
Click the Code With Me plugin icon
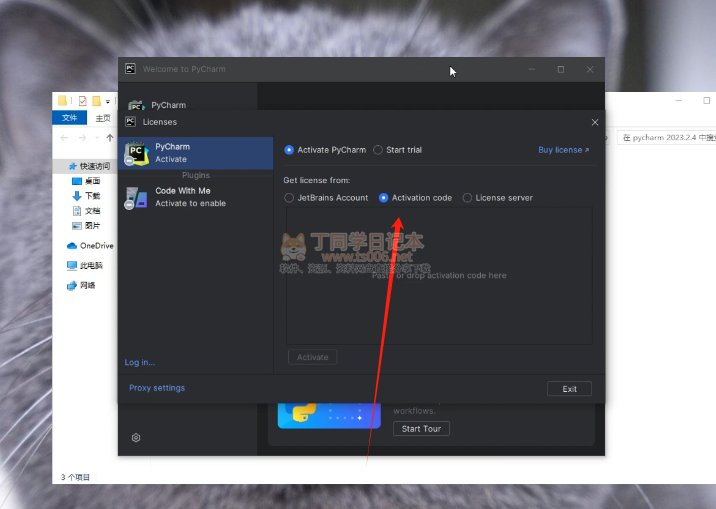coord(136,198)
